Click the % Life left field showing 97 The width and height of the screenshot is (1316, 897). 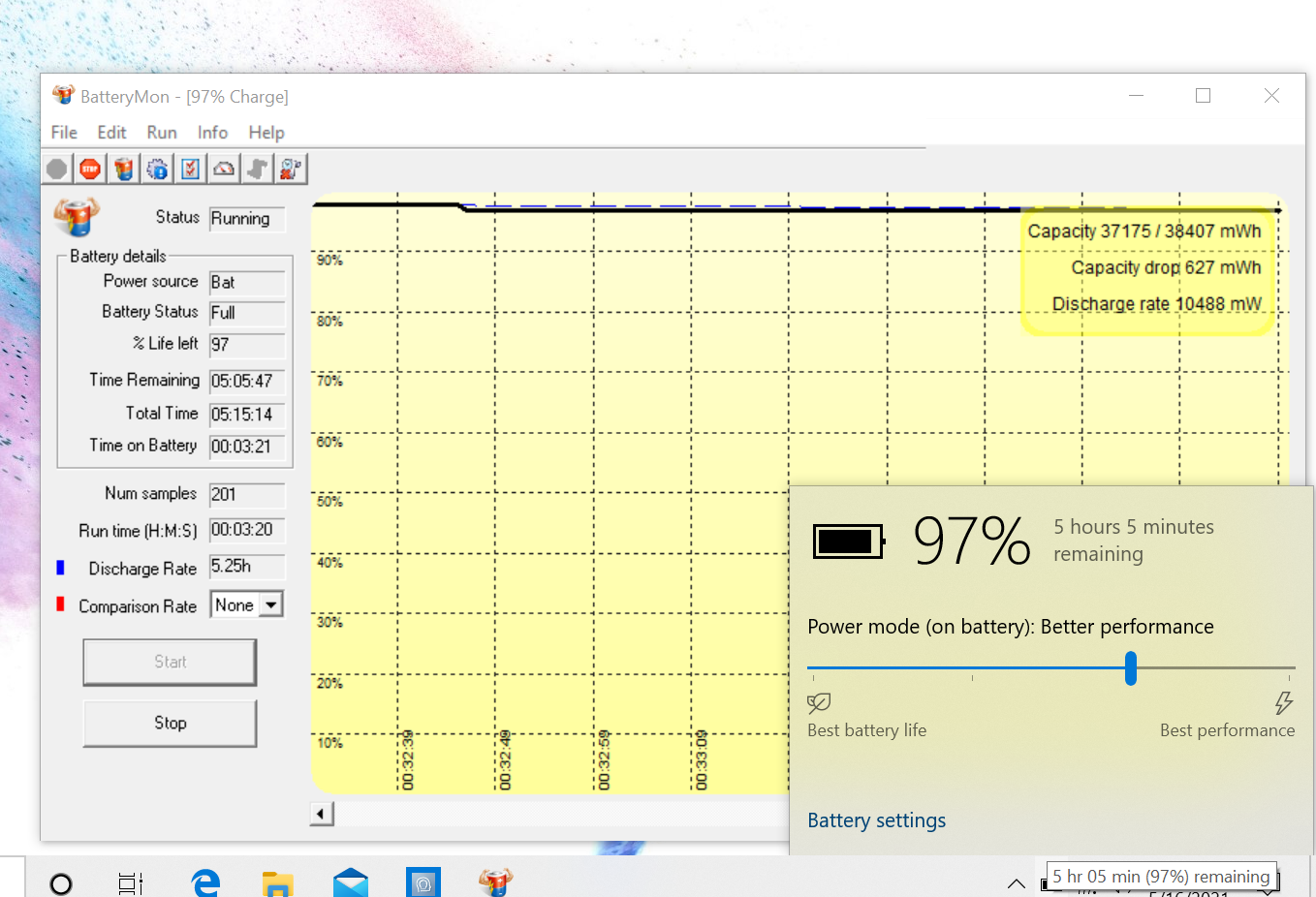(247, 345)
